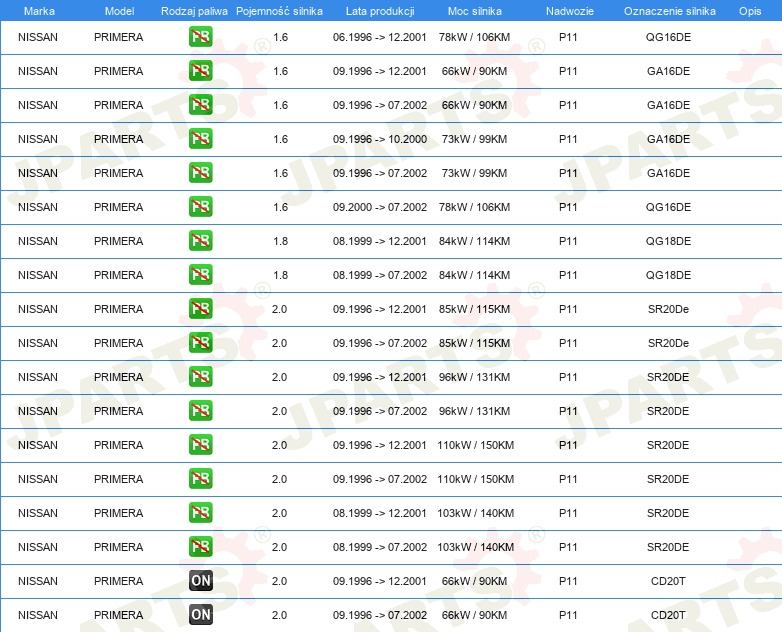Select date range 09.1996 -> 10.2000
782x632 pixels.
click(x=380, y=139)
